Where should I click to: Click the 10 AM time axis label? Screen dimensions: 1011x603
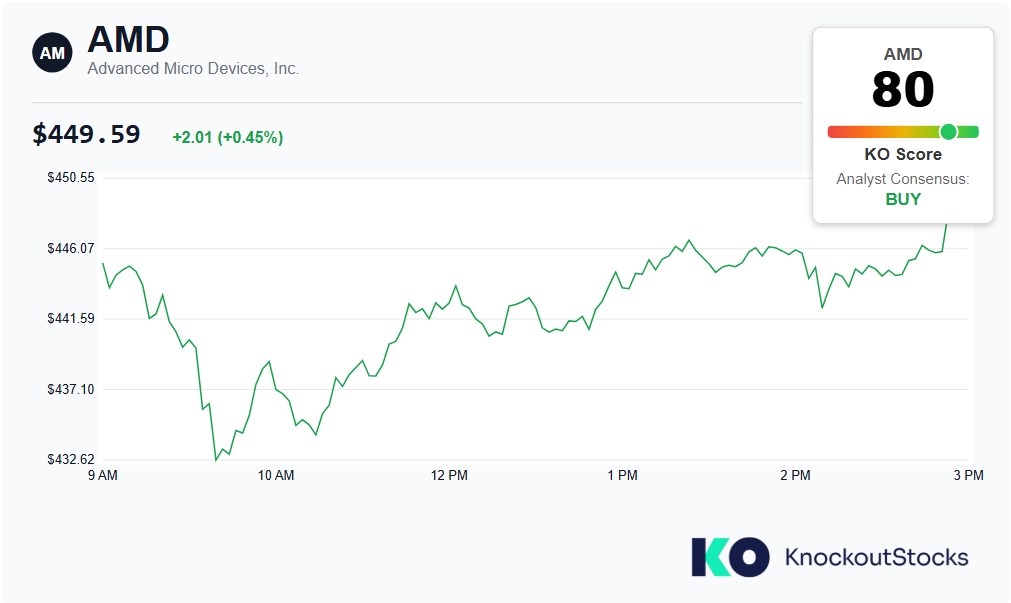coord(276,475)
